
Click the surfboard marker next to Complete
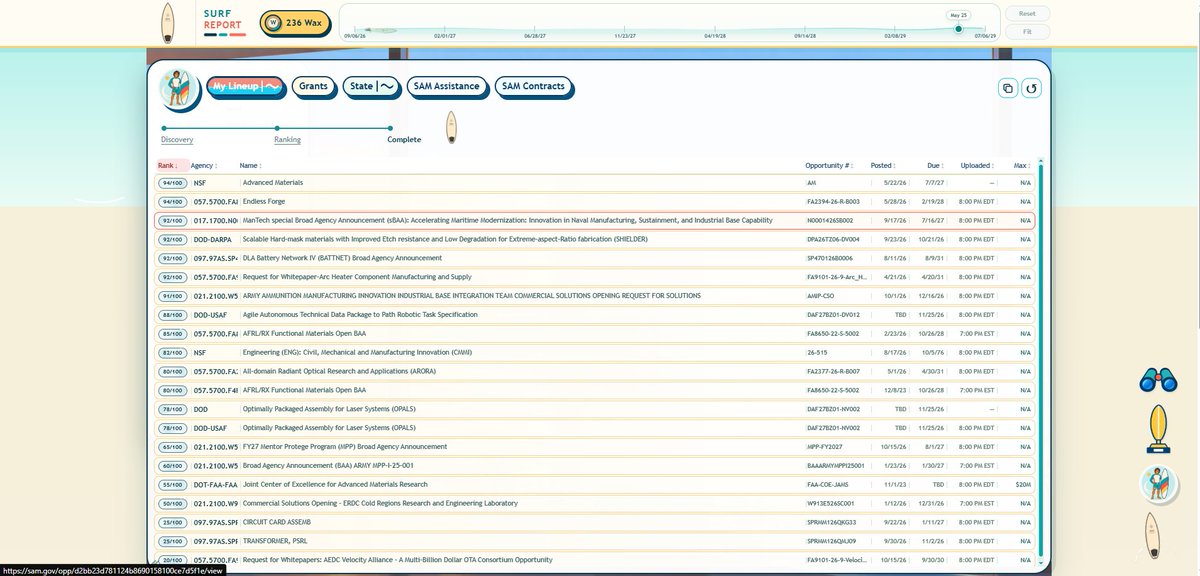click(451, 127)
